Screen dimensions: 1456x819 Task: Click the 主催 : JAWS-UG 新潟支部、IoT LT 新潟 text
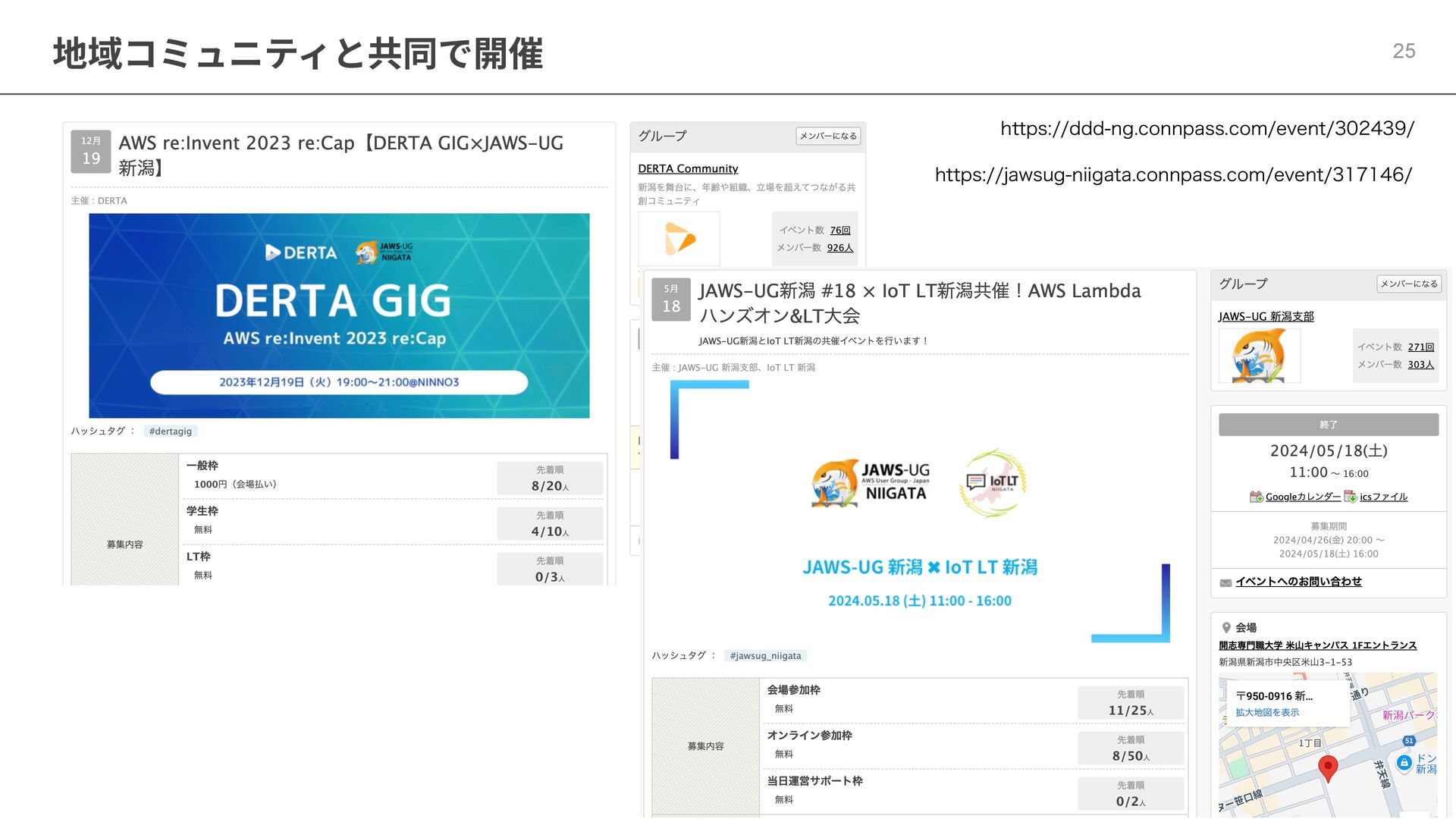tap(733, 368)
